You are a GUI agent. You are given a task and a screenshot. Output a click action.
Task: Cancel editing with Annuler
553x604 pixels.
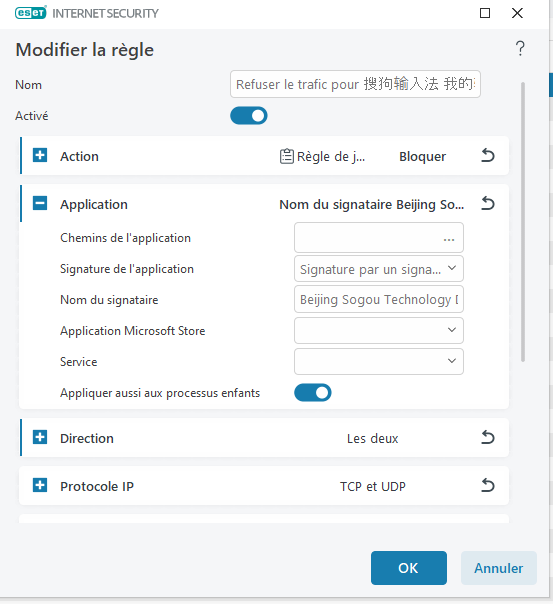pyautogui.click(x=499, y=568)
